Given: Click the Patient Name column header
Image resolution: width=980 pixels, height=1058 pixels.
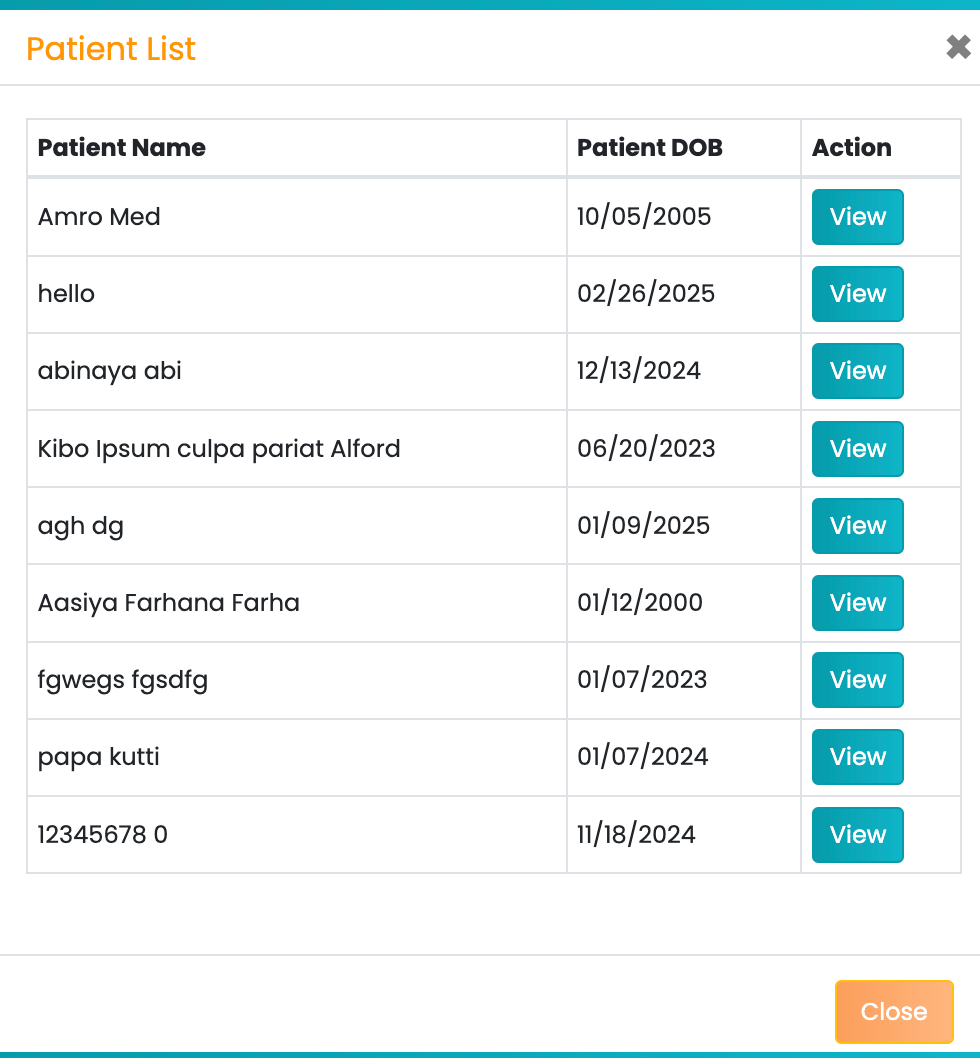Looking at the screenshot, I should pos(122,148).
